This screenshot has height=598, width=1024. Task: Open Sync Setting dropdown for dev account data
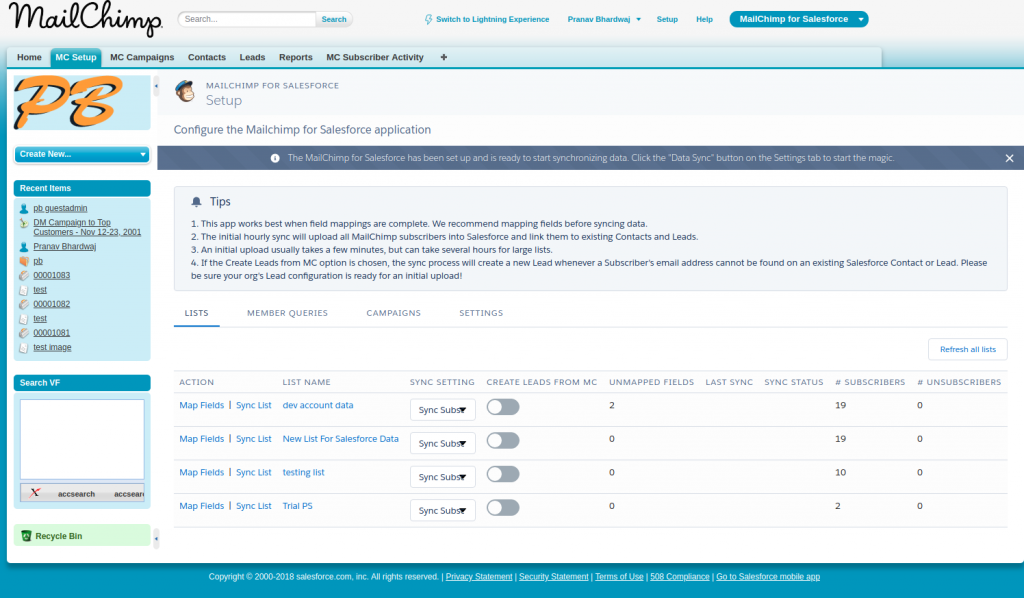(x=443, y=410)
